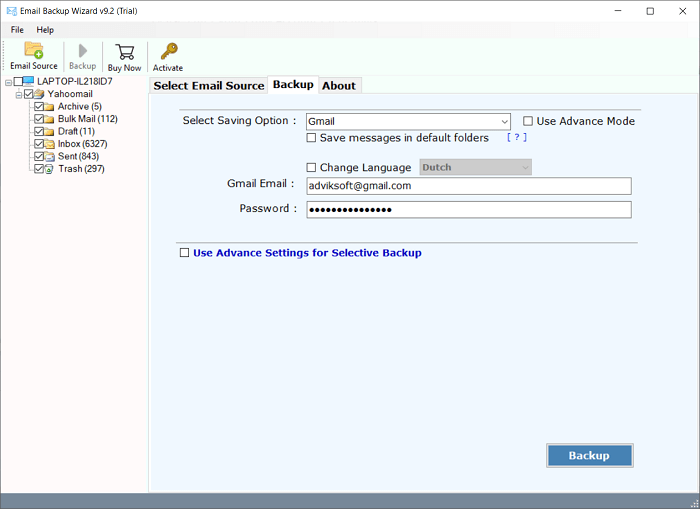
Task: Click the Activate key icon
Action: tap(169, 51)
